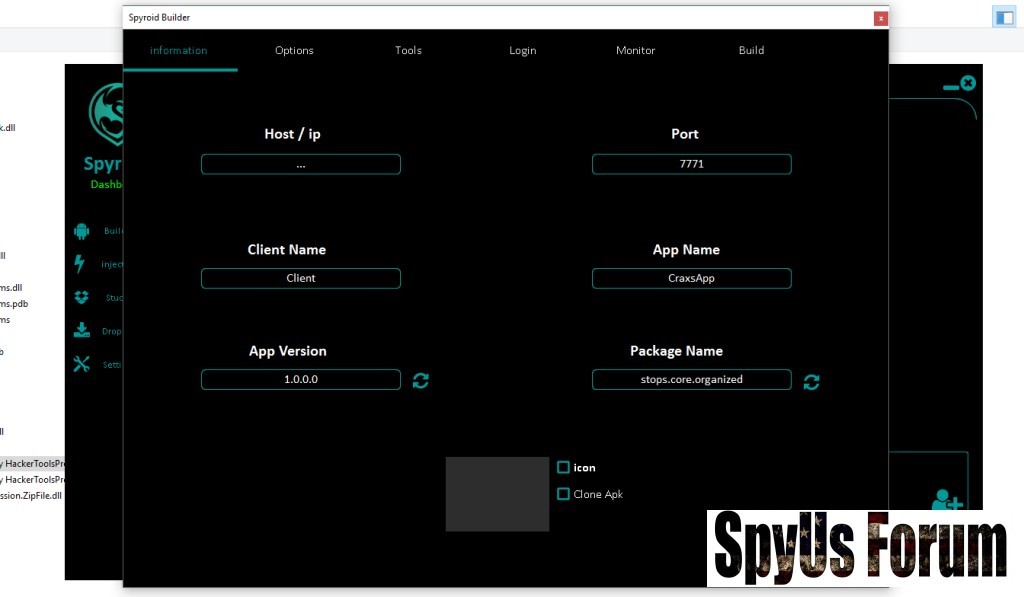Click the Spyroid dragon logo
1024x597 pixels.
tap(106, 114)
